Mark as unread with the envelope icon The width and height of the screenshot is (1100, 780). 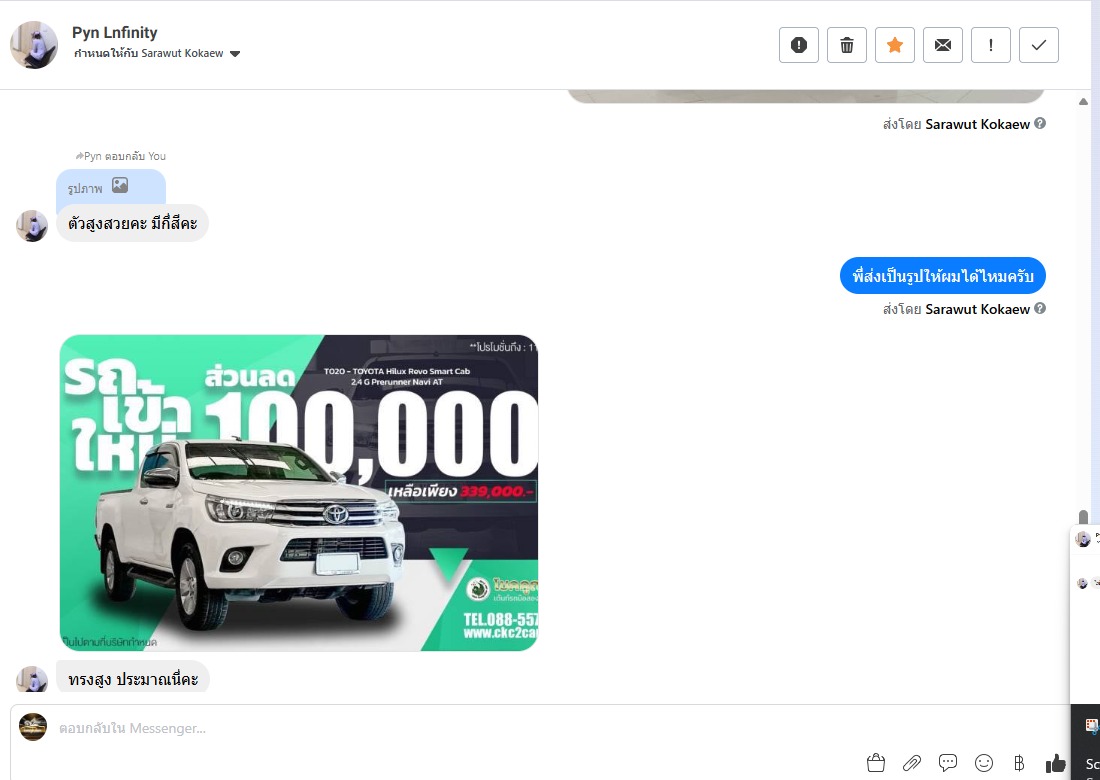(x=943, y=45)
